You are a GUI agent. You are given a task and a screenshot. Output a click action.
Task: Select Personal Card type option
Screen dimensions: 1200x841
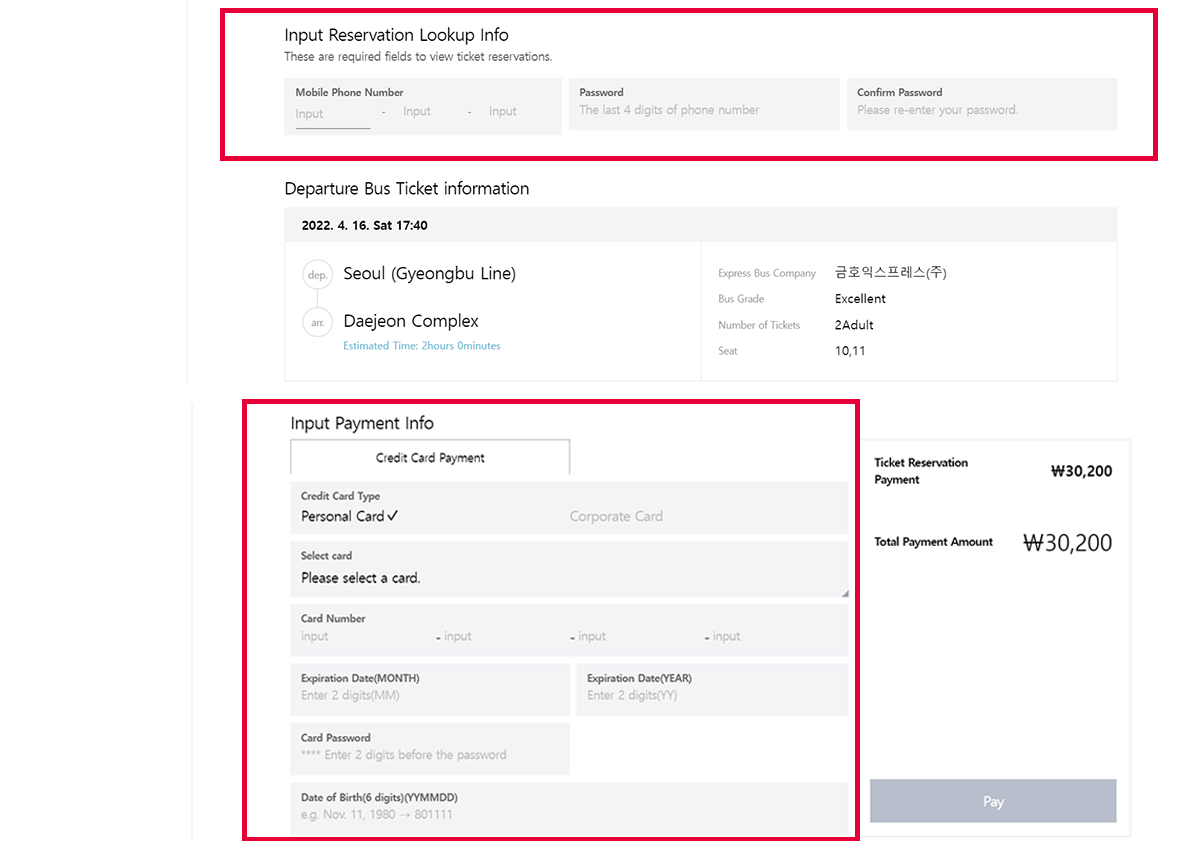pyautogui.click(x=350, y=517)
